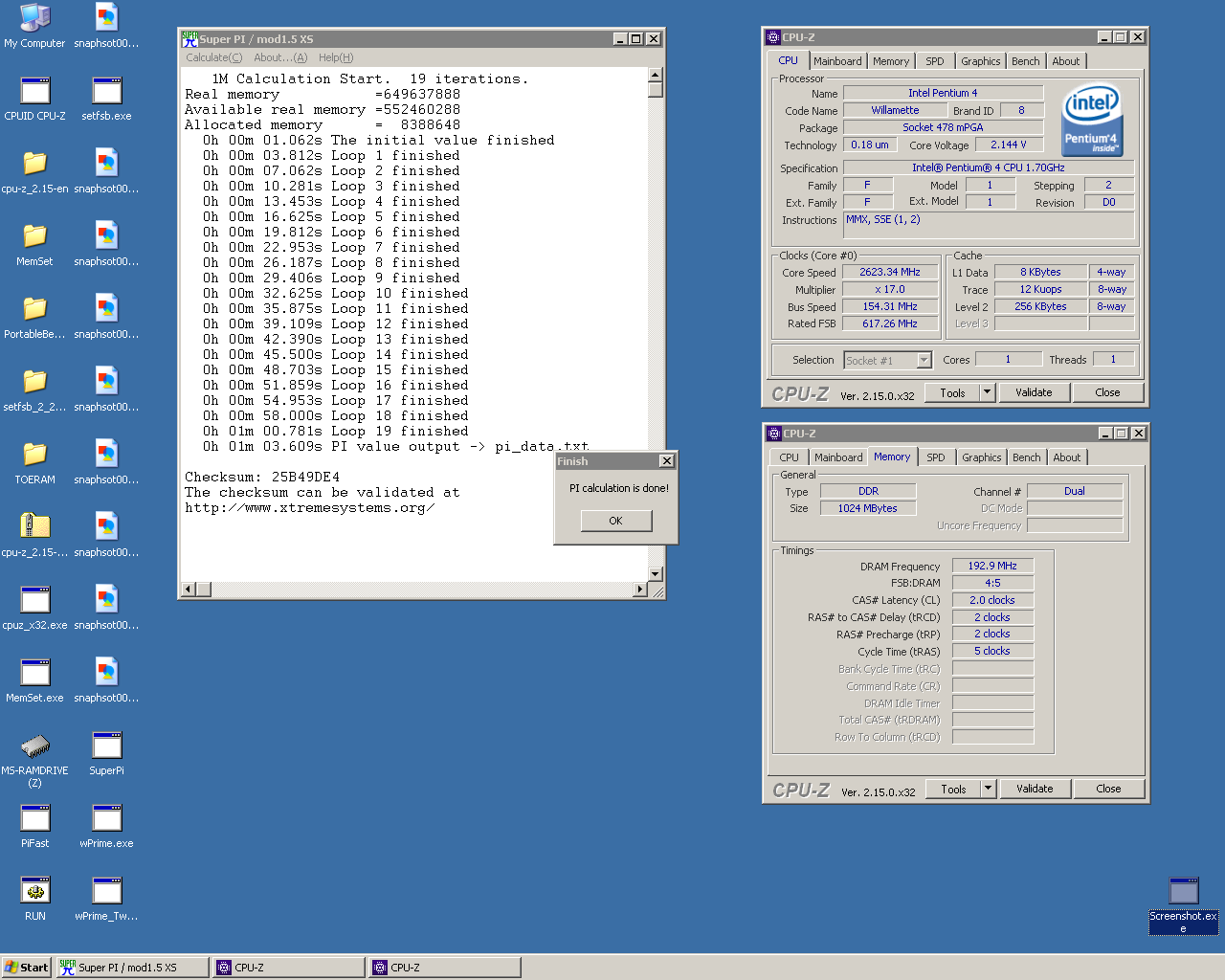The height and width of the screenshot is (980, 1225).
Task: Click the FSB:DRAM ratio 4:5 field
Action: 992,583
